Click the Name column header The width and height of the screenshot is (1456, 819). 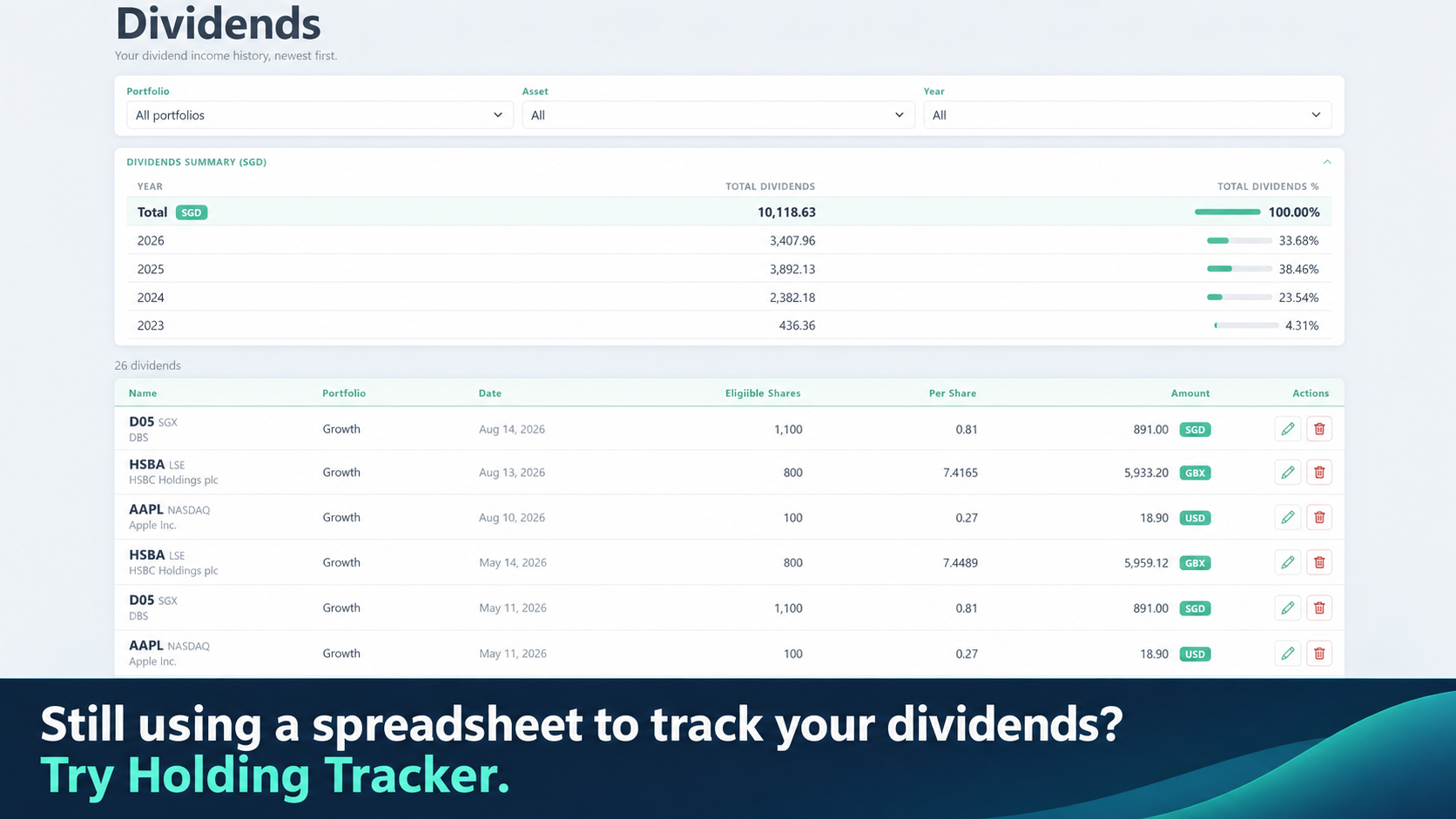(143, 393)
